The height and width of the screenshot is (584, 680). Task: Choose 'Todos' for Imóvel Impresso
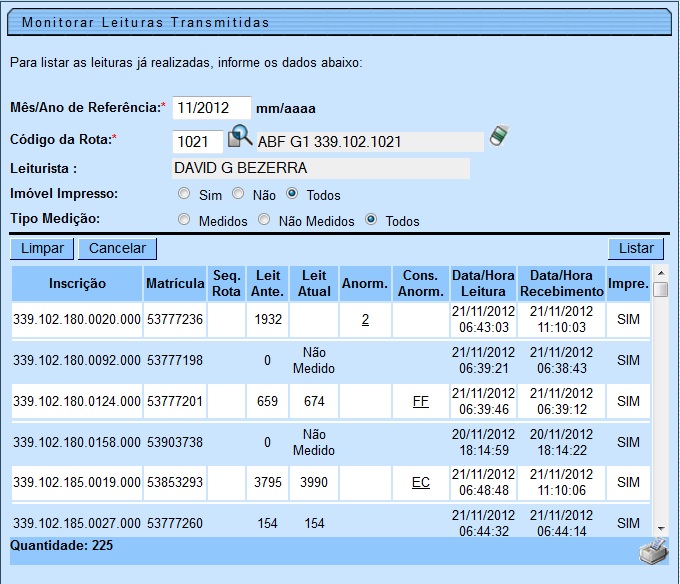292,195
